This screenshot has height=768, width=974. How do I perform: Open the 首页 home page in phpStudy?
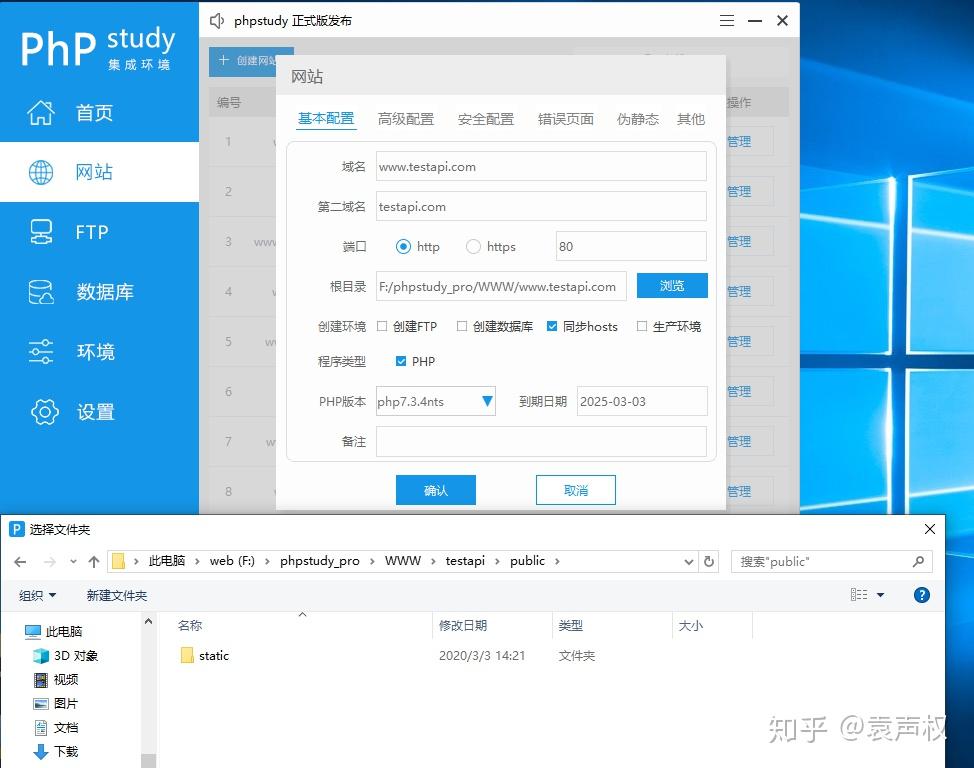(x=94, y=113)
